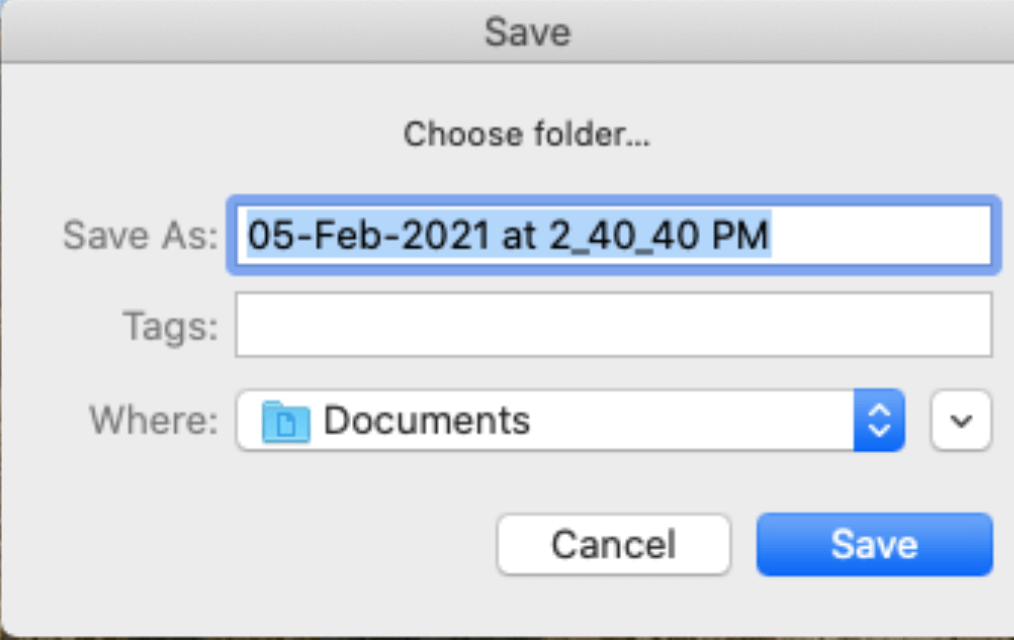Screen dimensions: 1014x640
Task: Select the Save As text box
Action: coord(614,235)
